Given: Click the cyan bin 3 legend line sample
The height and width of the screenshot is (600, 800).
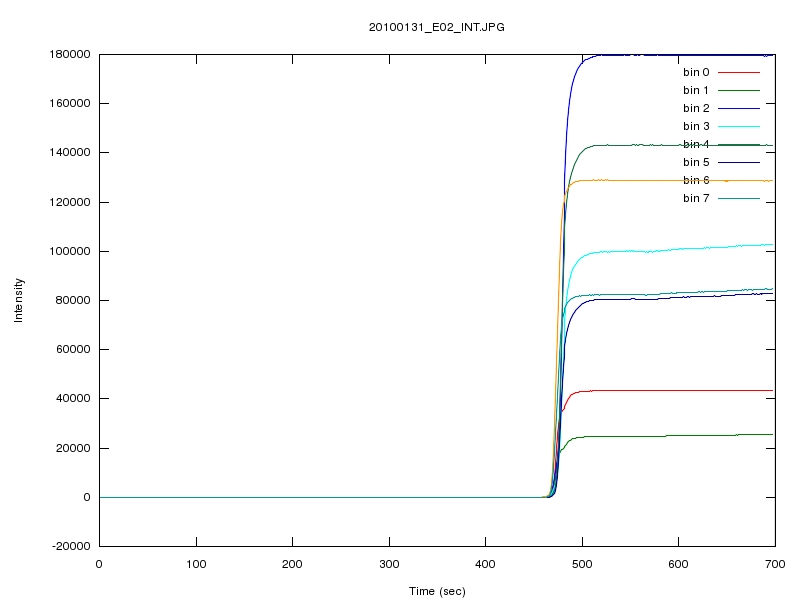Looking at the screenshot, I should [739, 126].
